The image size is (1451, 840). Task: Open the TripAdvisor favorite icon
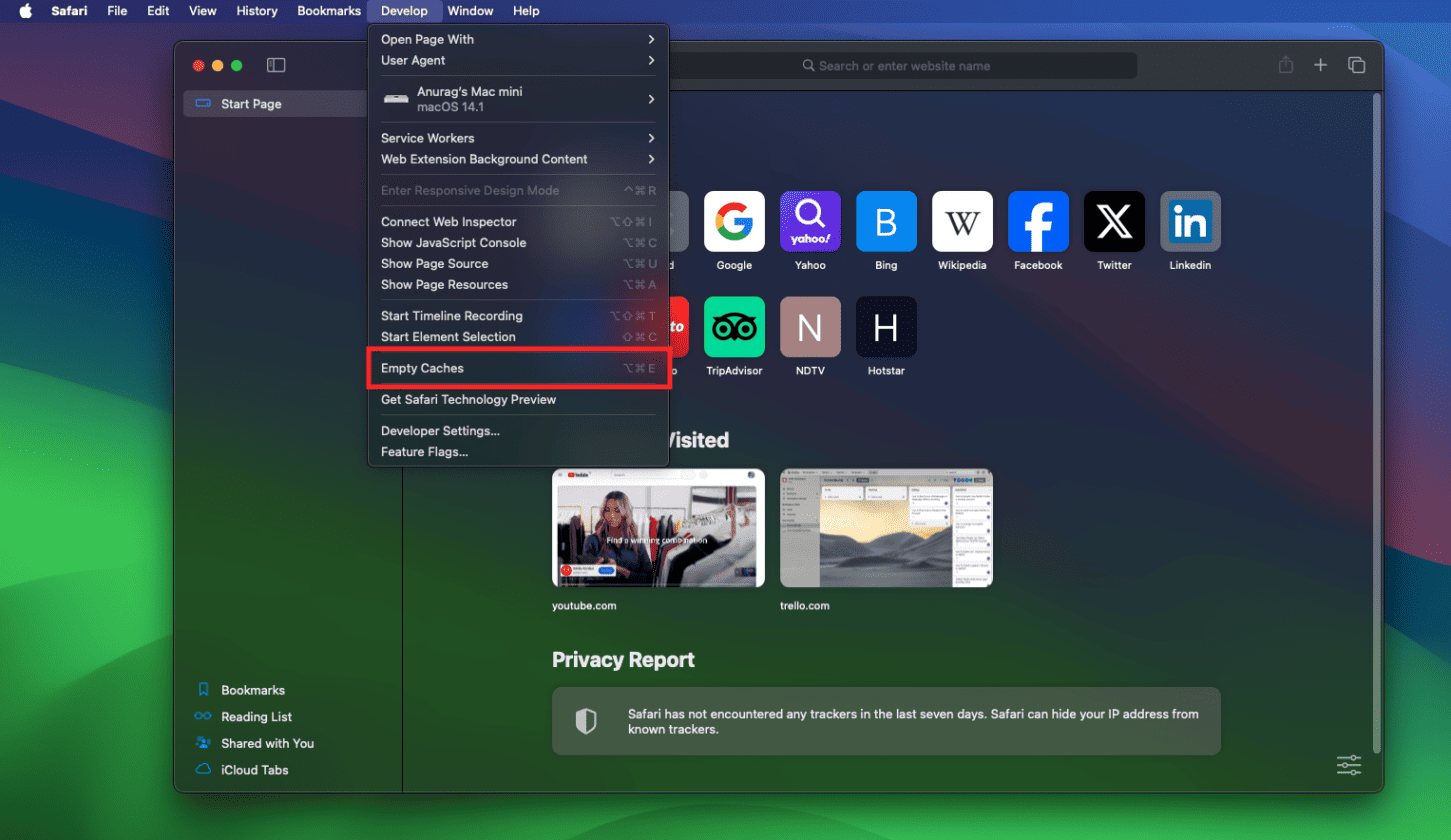734,327
